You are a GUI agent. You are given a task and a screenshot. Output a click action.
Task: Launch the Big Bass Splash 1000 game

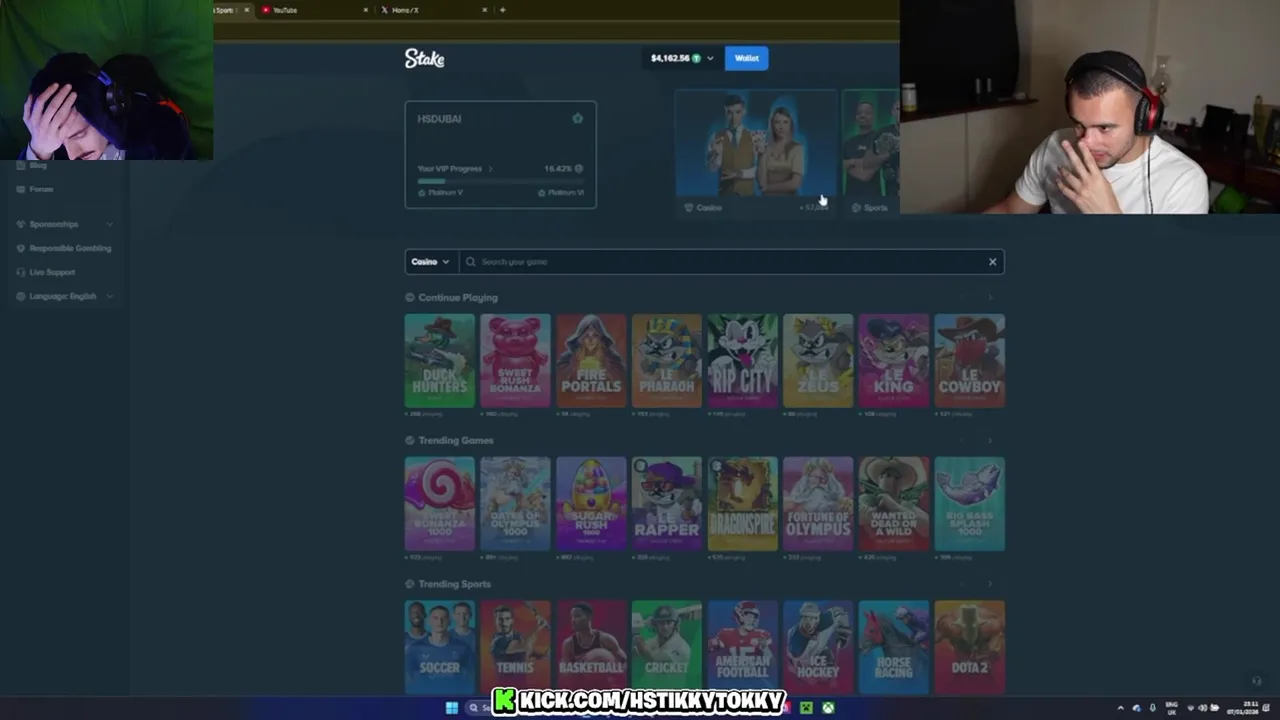pos(969,503)
